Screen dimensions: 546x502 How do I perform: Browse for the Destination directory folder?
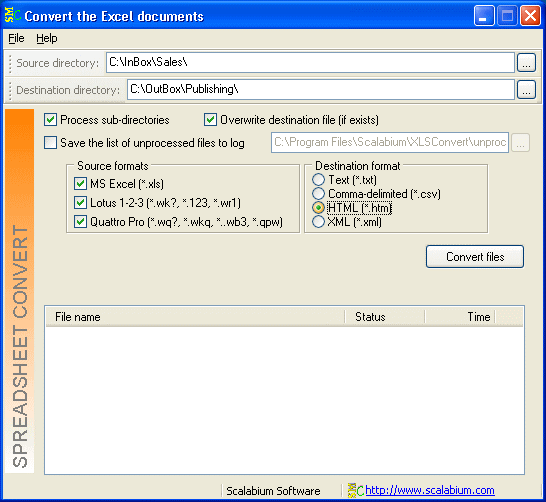coord(526,90)
